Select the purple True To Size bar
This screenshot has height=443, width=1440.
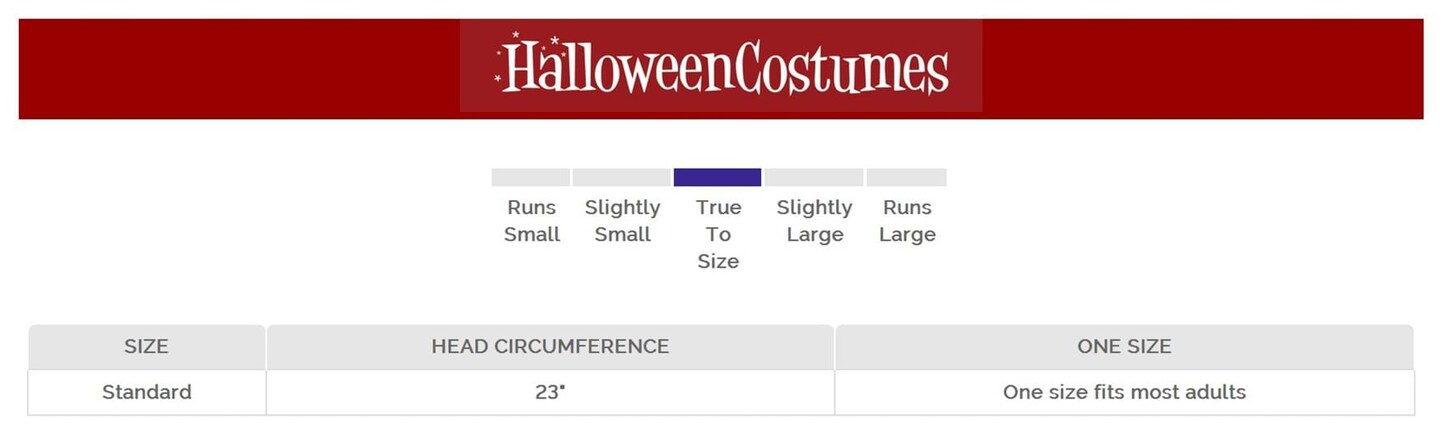[x=717, y=178]
